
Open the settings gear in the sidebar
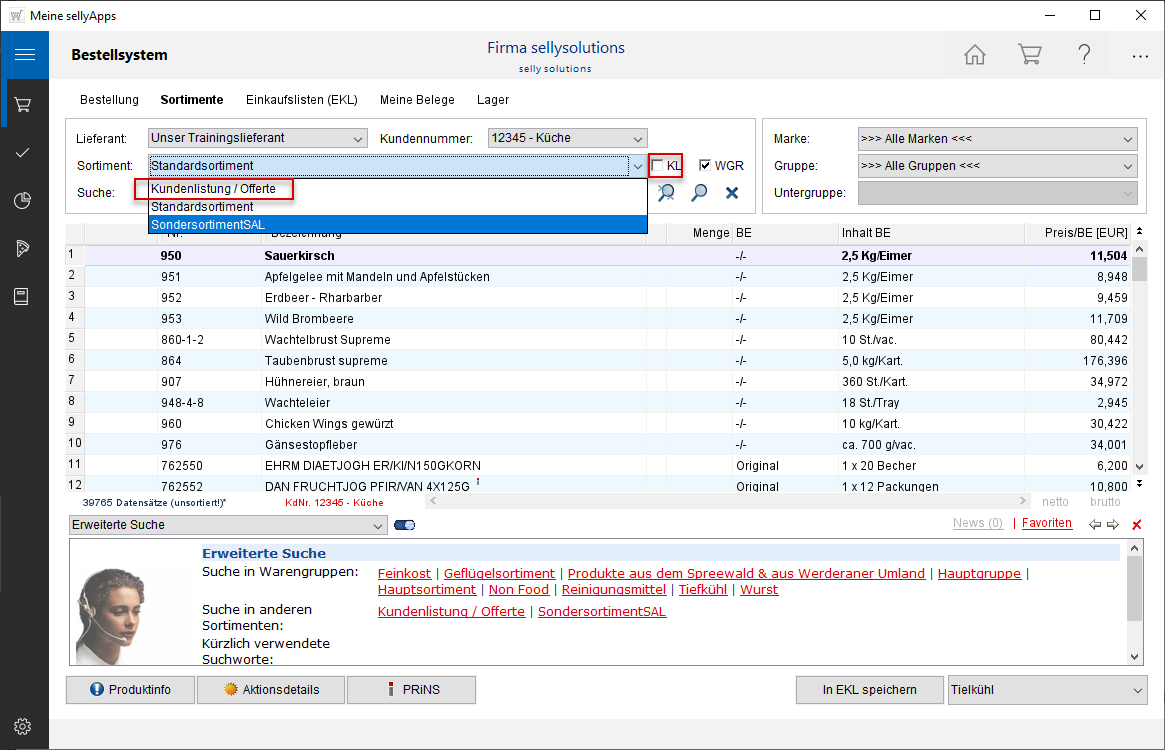point(23,726)
